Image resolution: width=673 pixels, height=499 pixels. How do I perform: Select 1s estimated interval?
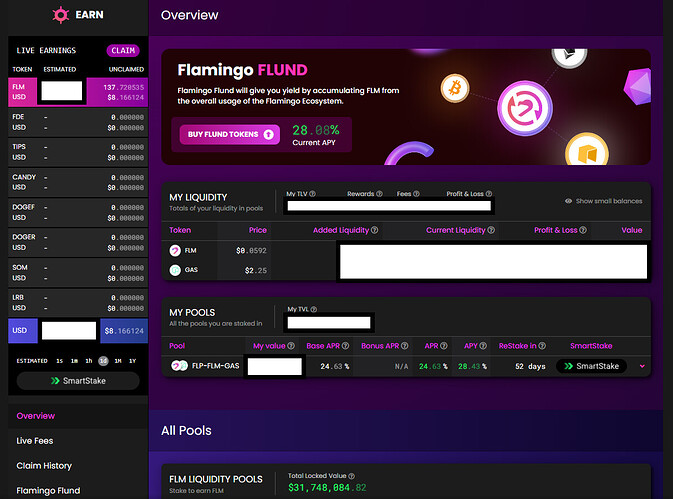(60, 361)
